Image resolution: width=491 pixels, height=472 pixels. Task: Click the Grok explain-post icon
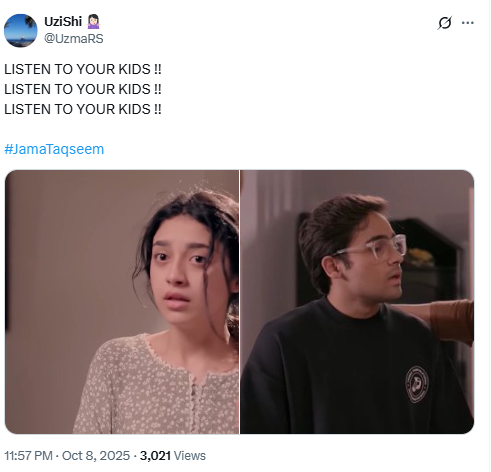pos(444,23)
